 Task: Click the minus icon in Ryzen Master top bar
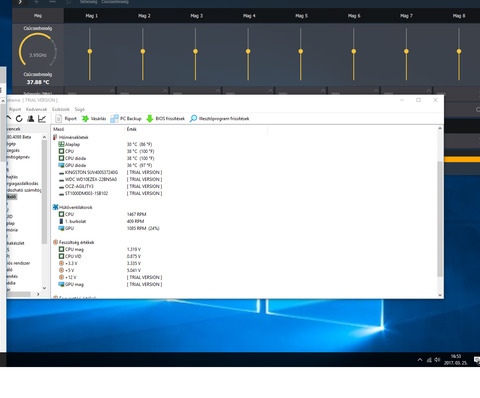point(52,2)
